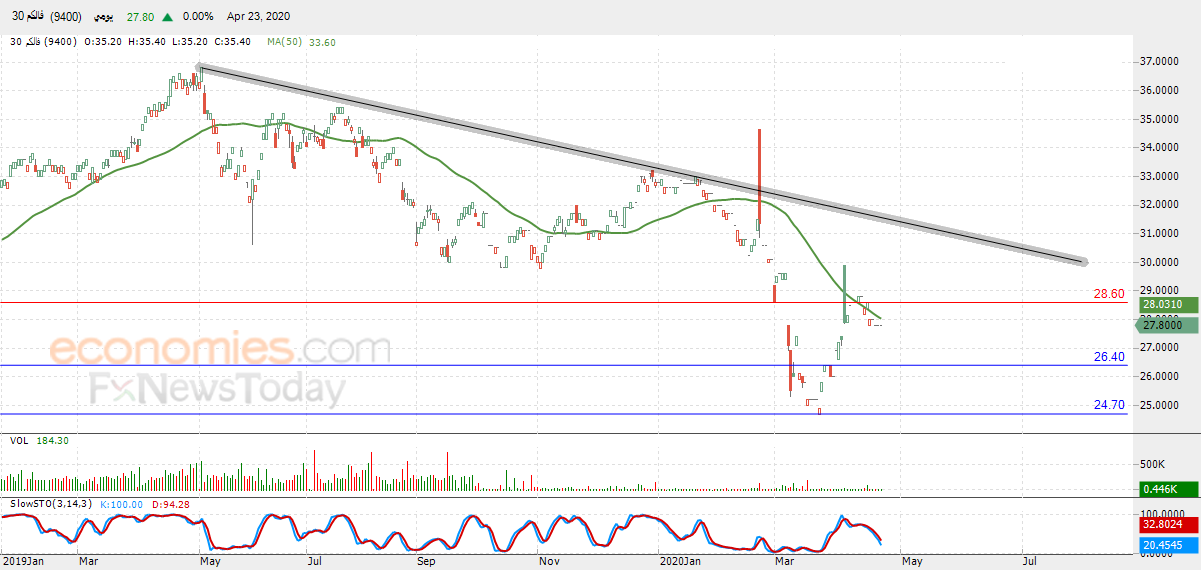The image size is (1201, 570).
Task: Click the green 0.446K volume tag
Action: pos(1168,488)
